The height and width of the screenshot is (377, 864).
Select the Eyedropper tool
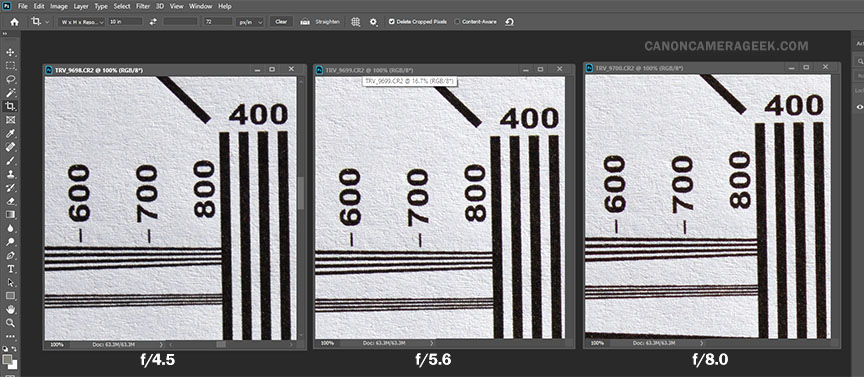[10, 134]
